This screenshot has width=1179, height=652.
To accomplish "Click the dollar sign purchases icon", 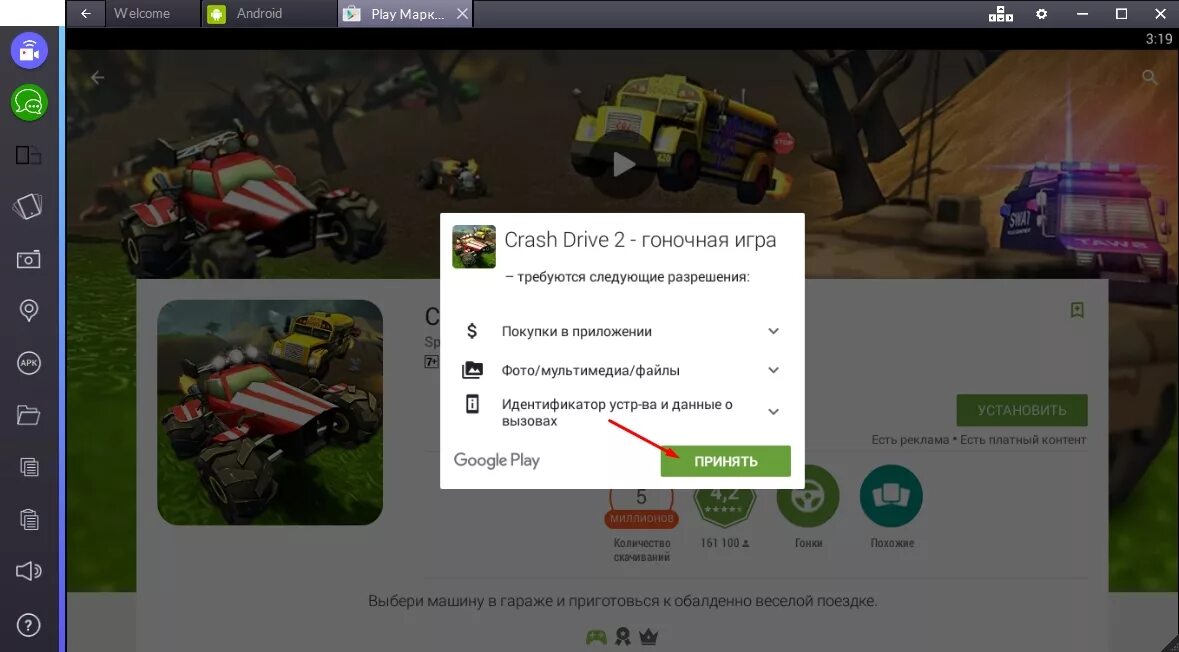I will 472,331.
